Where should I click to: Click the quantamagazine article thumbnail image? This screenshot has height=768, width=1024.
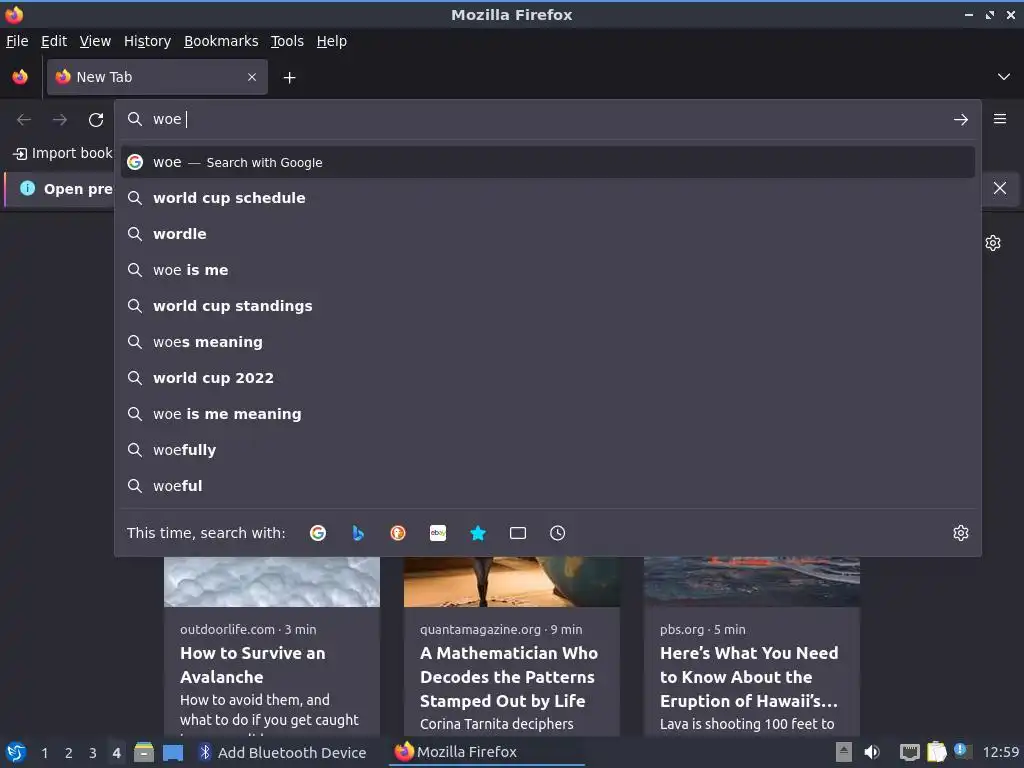point(512,582)
